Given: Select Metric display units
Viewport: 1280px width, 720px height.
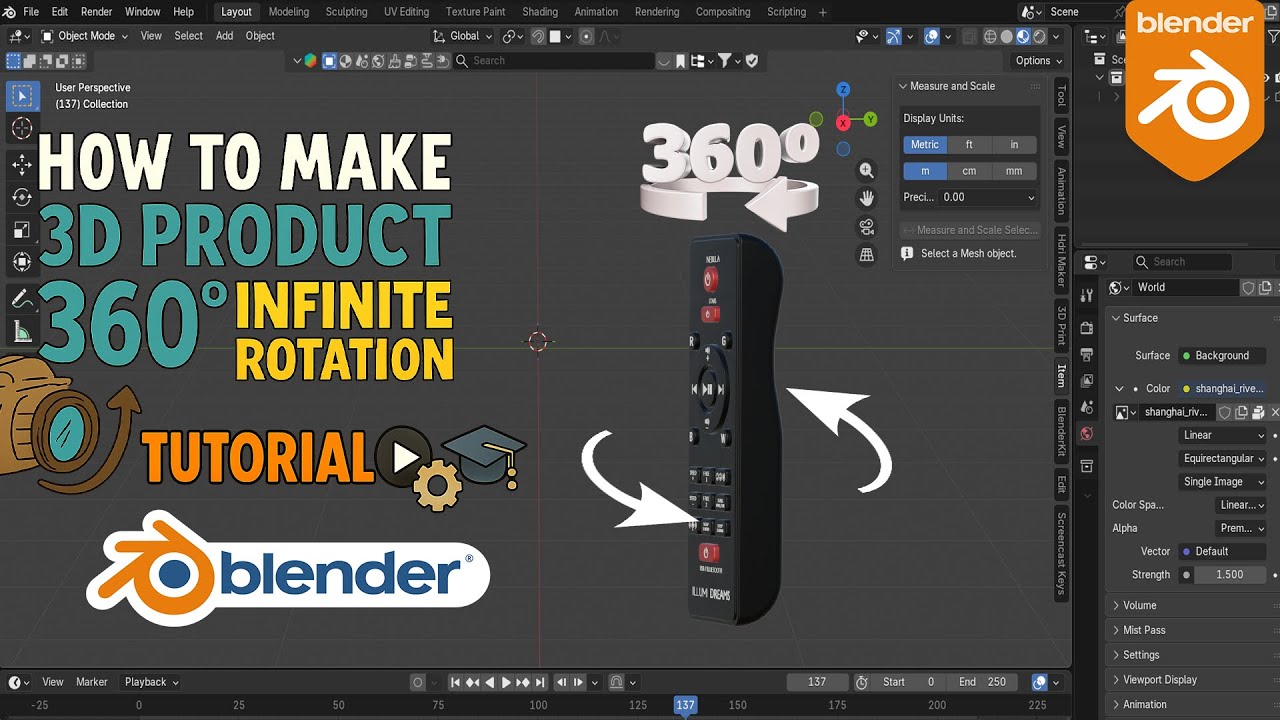Looking at the screenshot, I should [x=925, y=145].
